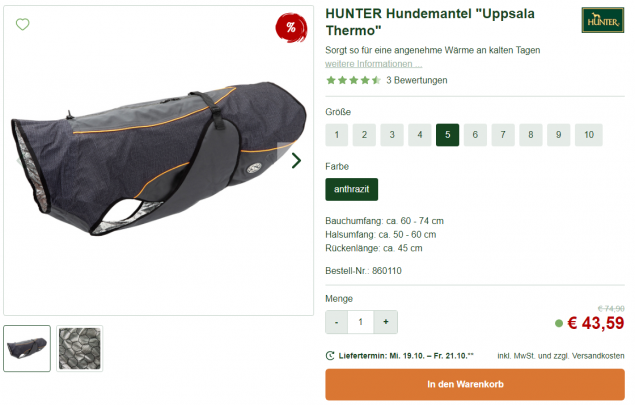Add product to wishlist with heart icon

(x=23, y=24)
